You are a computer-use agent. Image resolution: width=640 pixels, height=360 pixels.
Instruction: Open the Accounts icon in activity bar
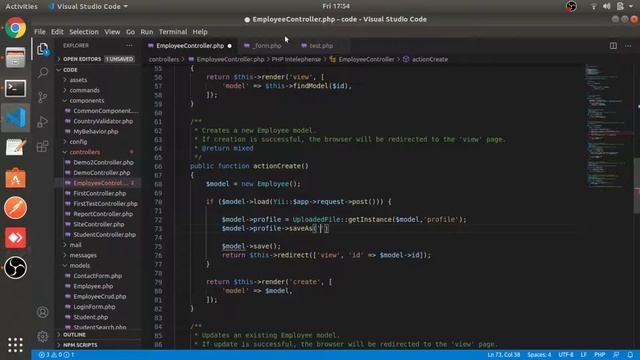(x=43, y=312)
